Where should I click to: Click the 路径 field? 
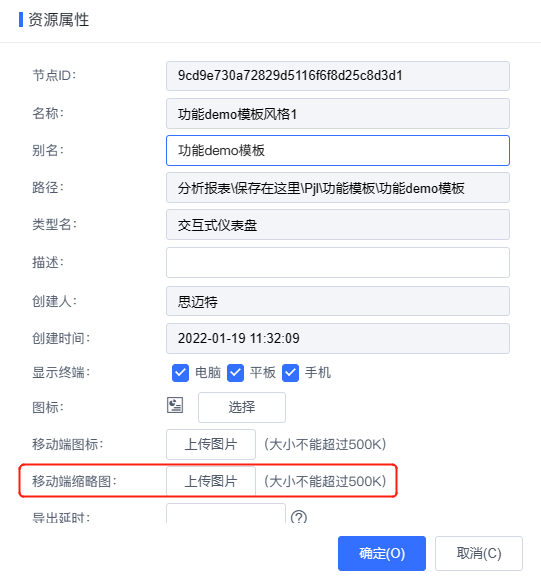click(338, 188)
